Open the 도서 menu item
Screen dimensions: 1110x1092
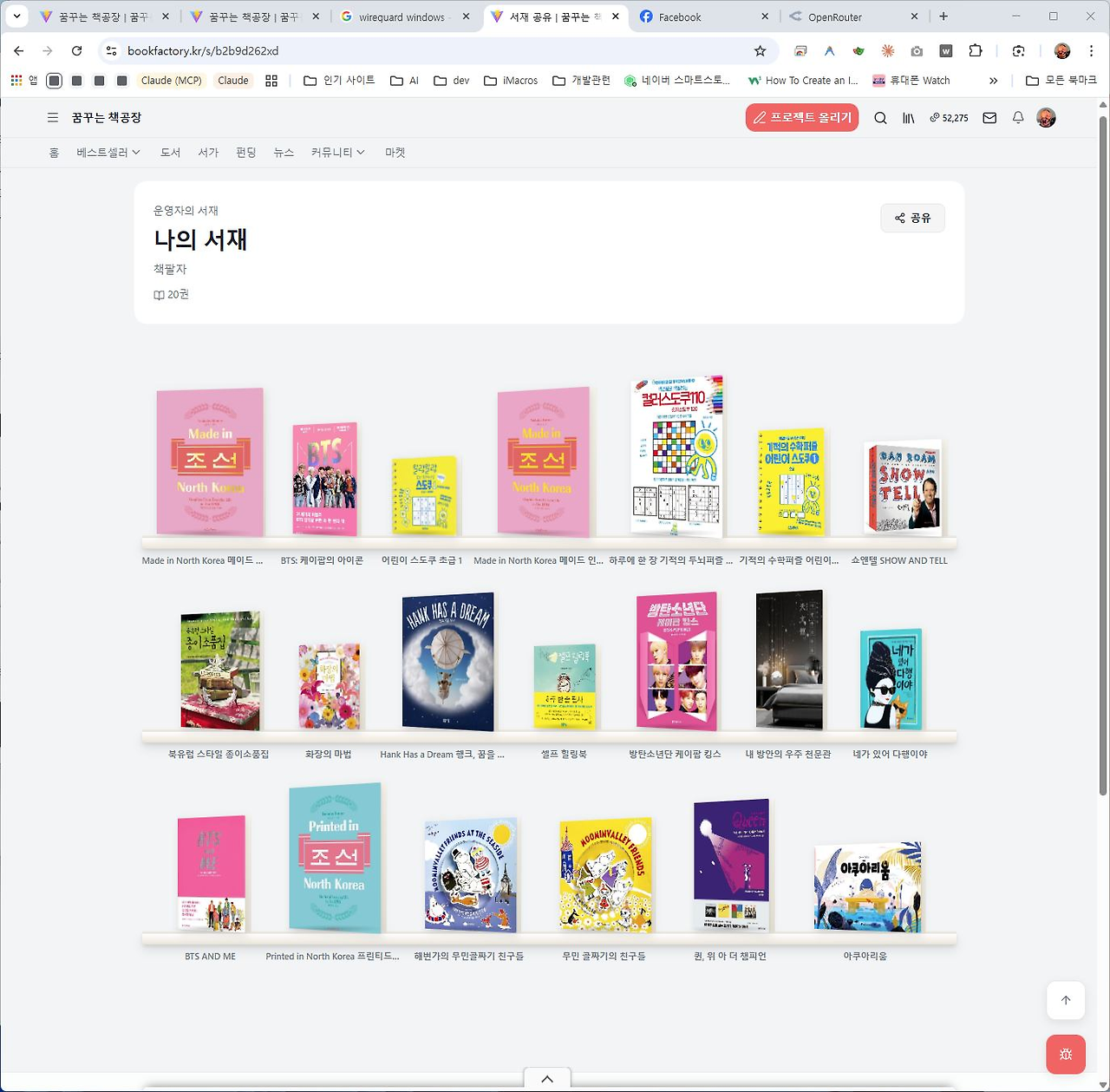[x=170, y=153]
